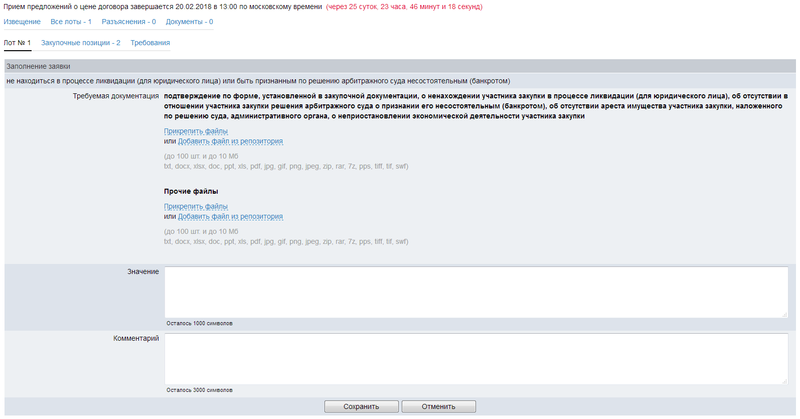Add repository file under Прочие файлы
The width and height of the screenshot is (800, 419).
click(x=230, y=216)
